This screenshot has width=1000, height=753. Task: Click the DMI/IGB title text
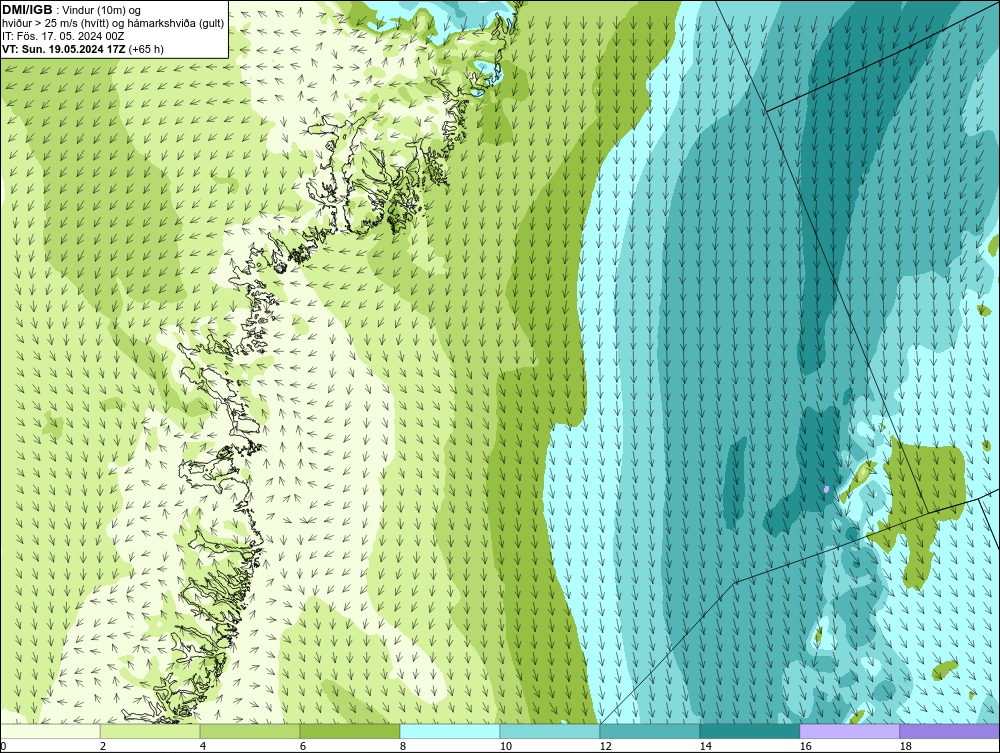pyautogui.click(x=27, y=10)
